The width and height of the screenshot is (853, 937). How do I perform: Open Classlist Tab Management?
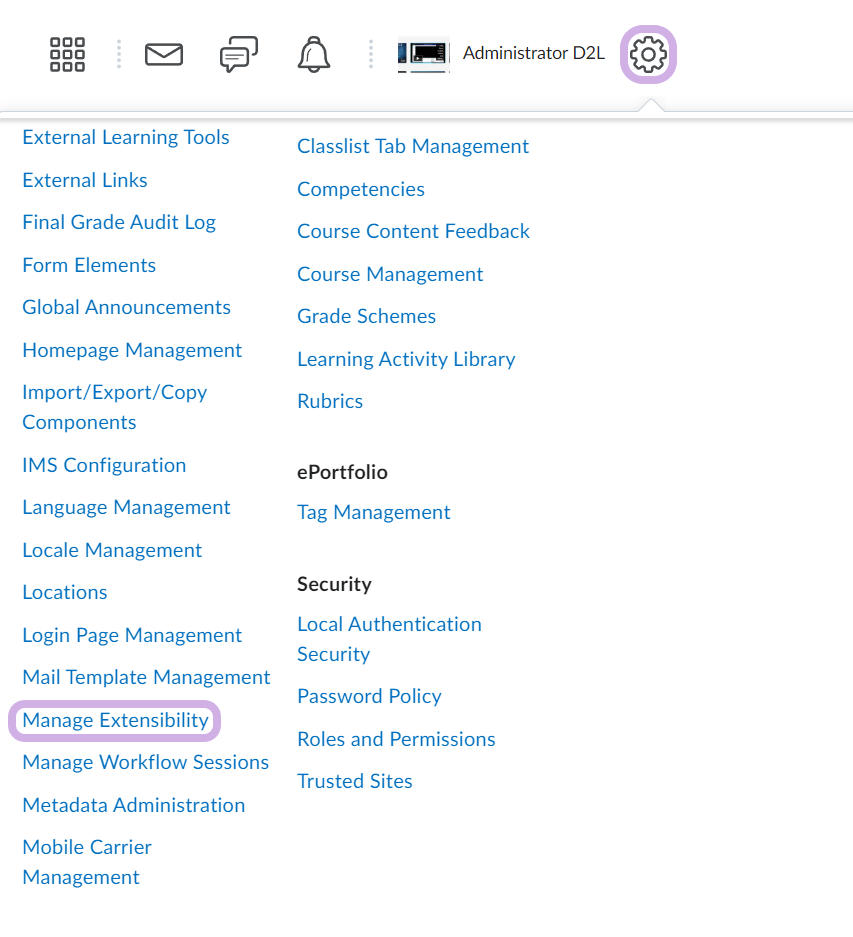click(413, 146)
